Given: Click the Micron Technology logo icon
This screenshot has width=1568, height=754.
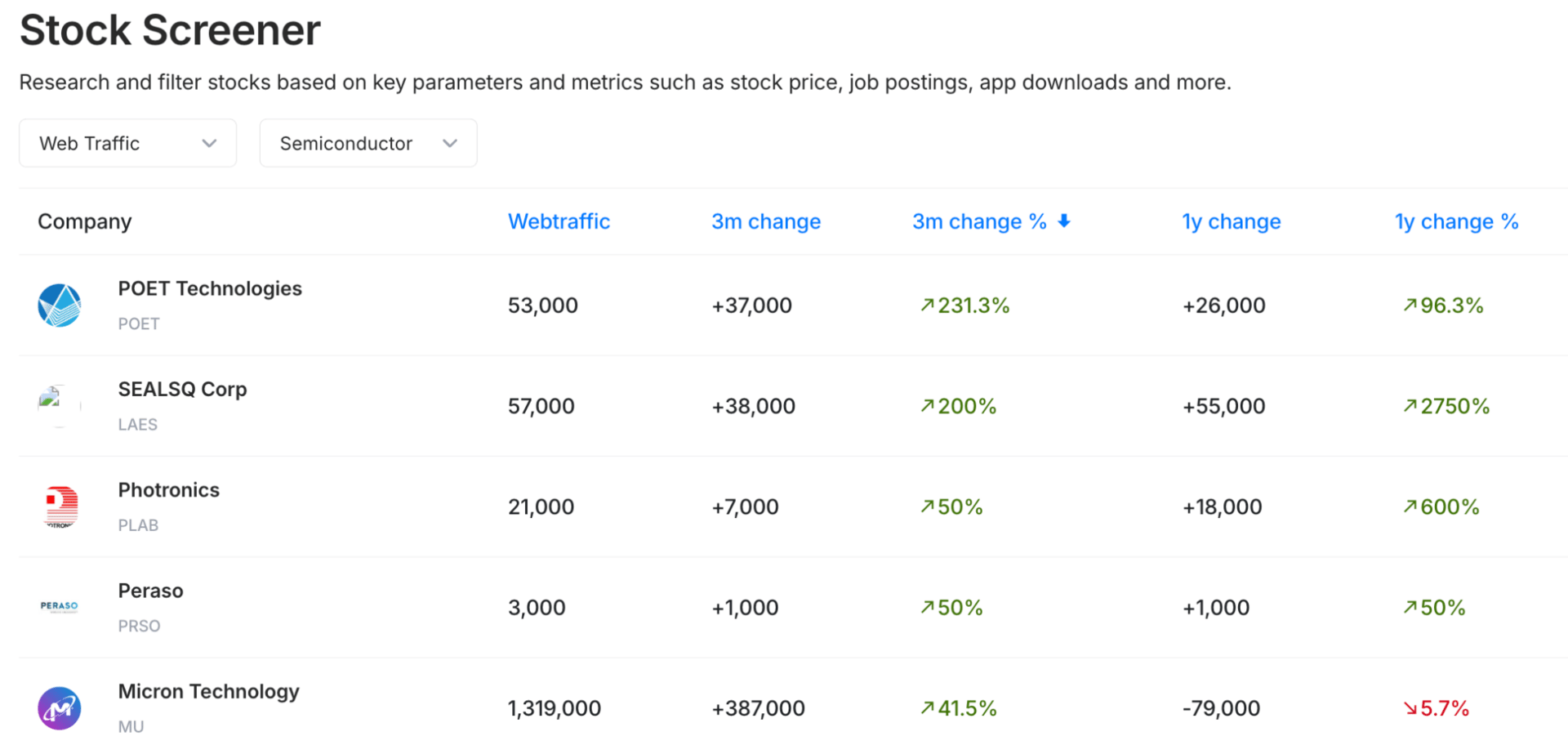Looking at the screenshot, I should click(x=59, y=707).
